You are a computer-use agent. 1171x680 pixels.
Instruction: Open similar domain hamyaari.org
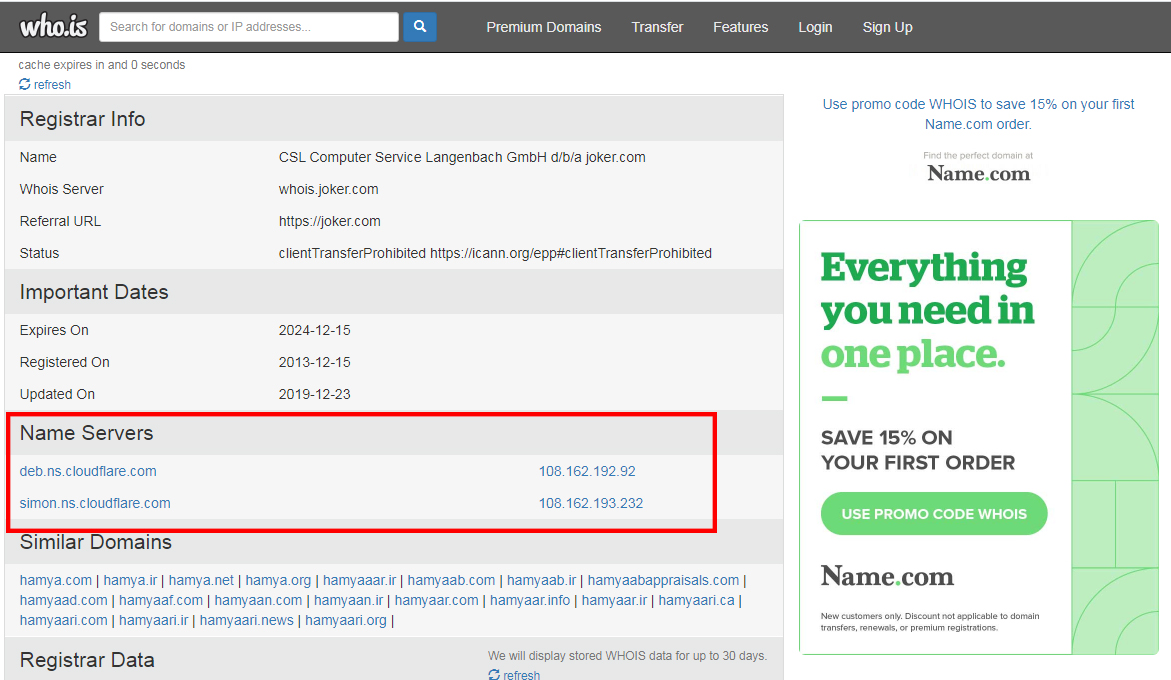(346, 620)
